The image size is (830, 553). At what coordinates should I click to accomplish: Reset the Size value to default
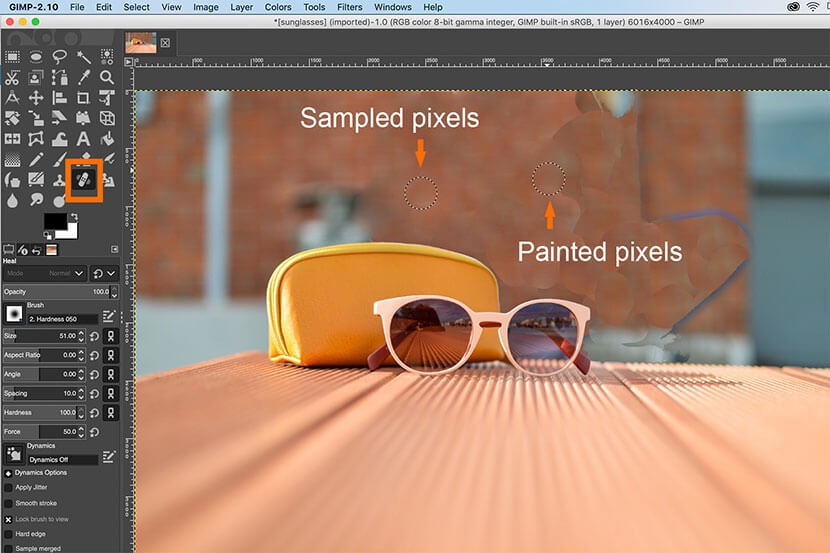(96, 336)
